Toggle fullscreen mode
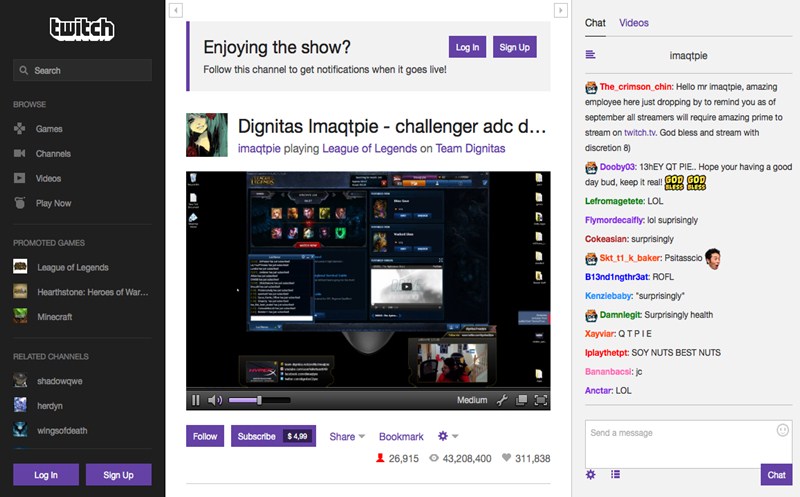 (540, 400)
